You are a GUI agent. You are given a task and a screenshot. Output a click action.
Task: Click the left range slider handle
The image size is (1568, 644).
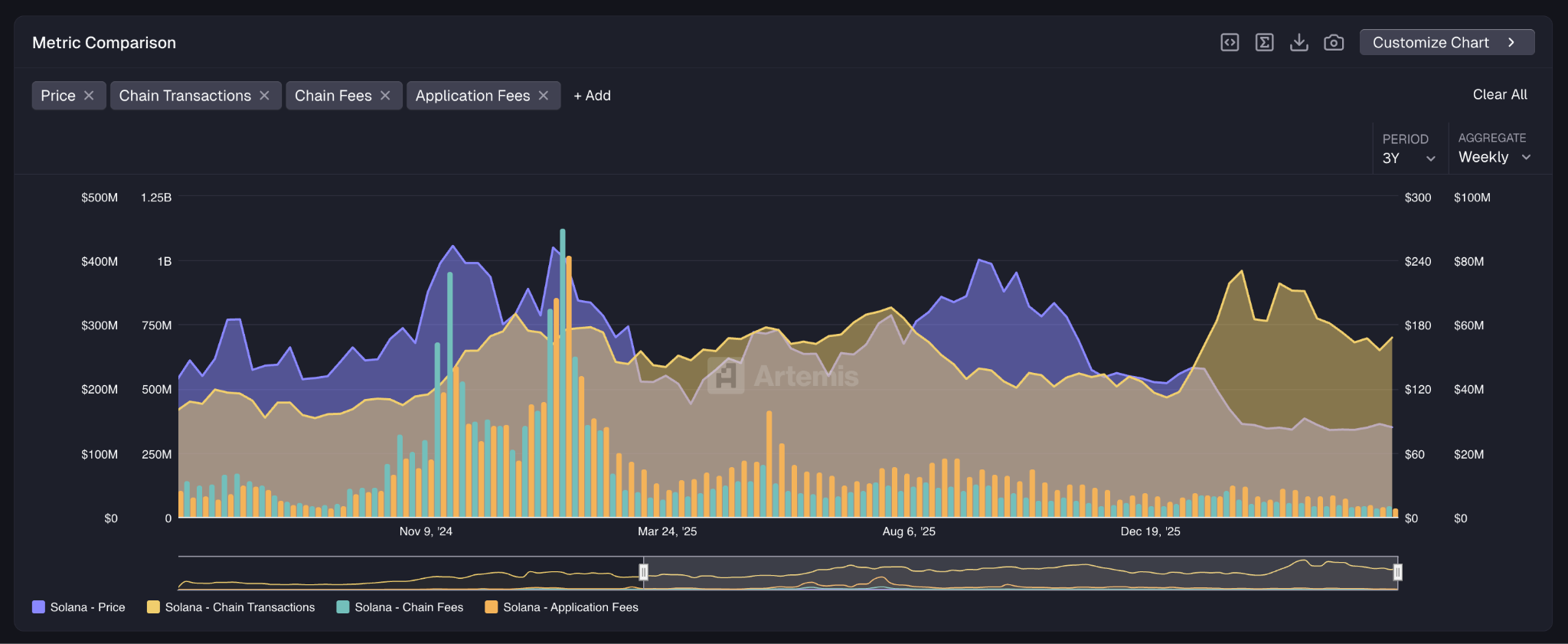point(644,572)
